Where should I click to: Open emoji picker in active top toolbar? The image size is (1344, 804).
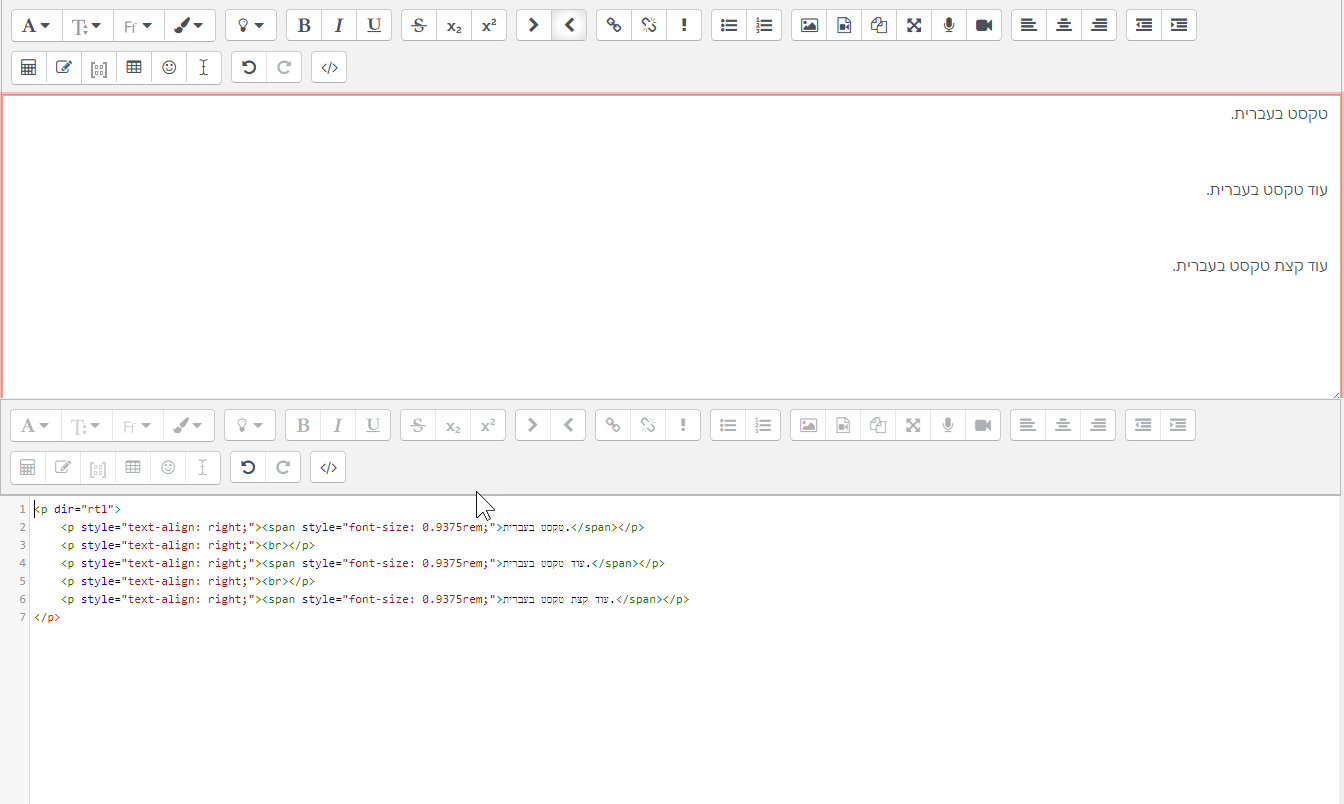[x=169, y=67]
